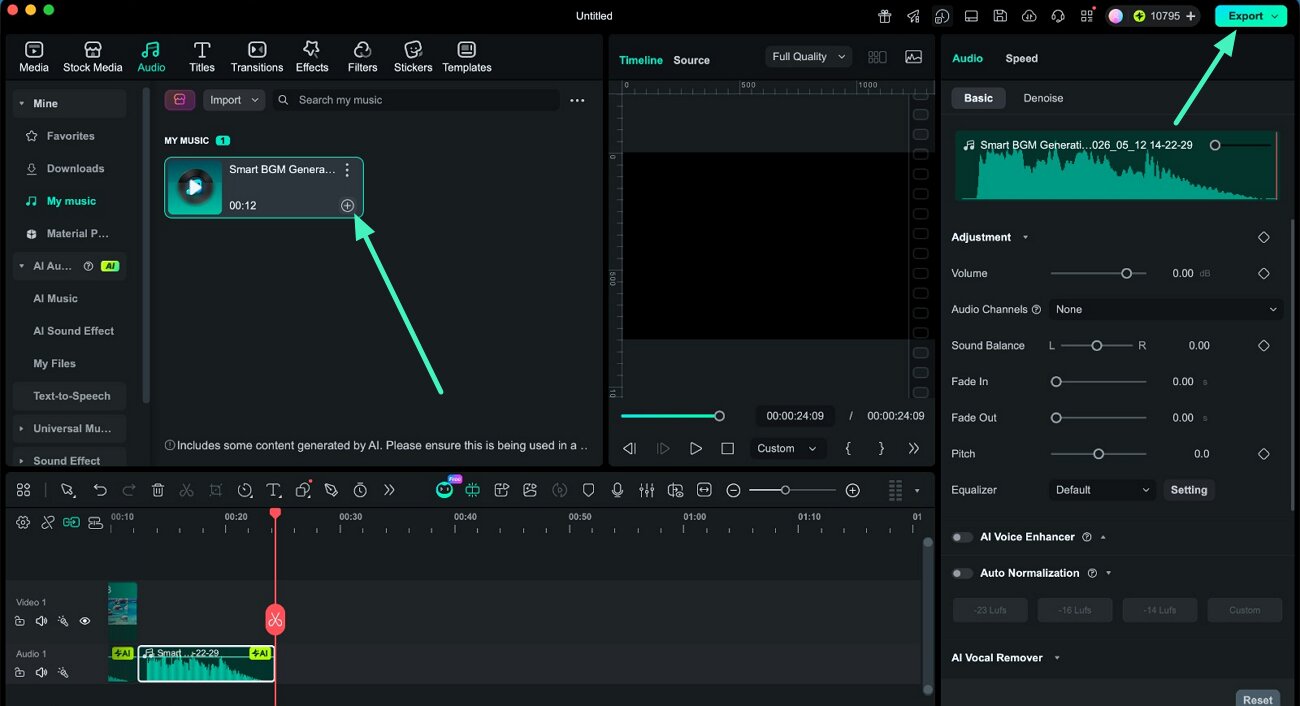Click the play button in preview
The image size is (1300, 706).
[x=695, y=449]
